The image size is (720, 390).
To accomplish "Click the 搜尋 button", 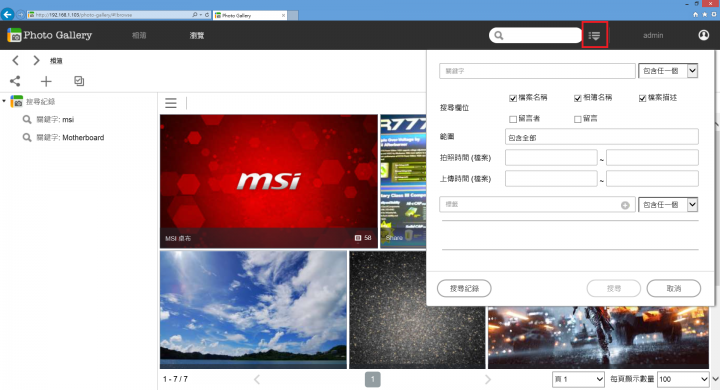I will click(613, 288).
